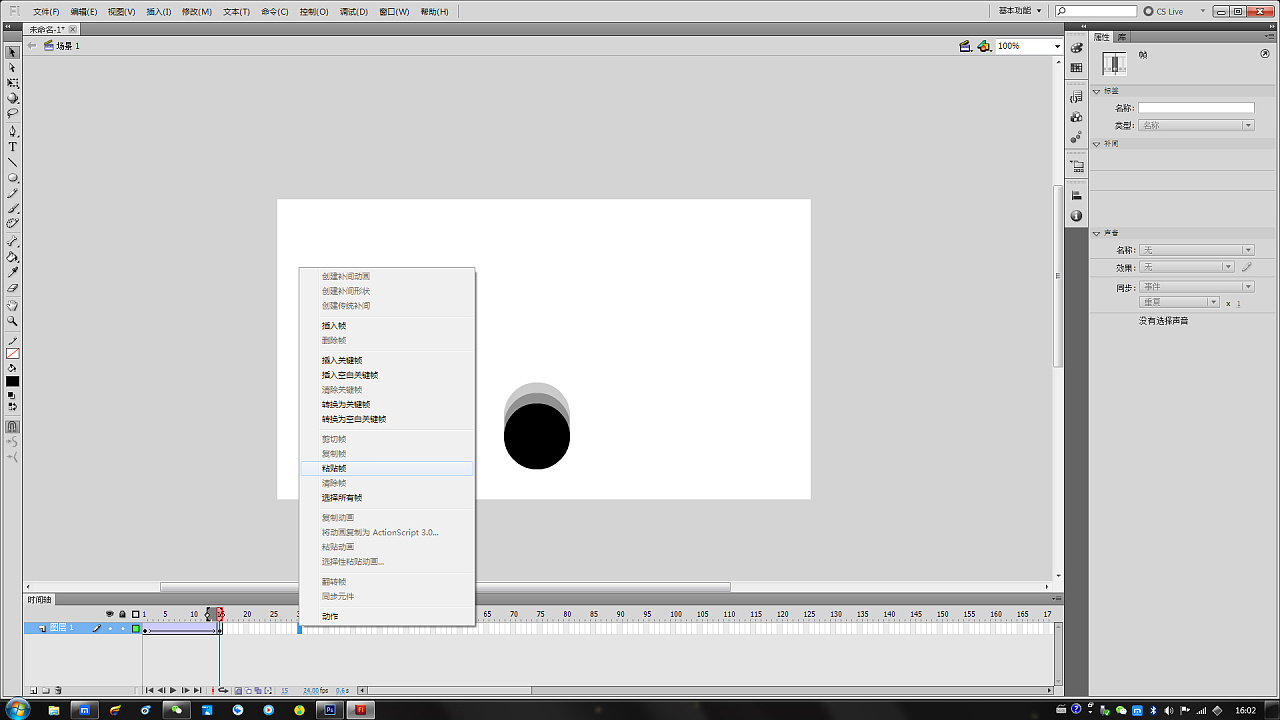Click 插入关键帧 in the context menu
Screen dimensions: 1280x720
pos(342,360)
